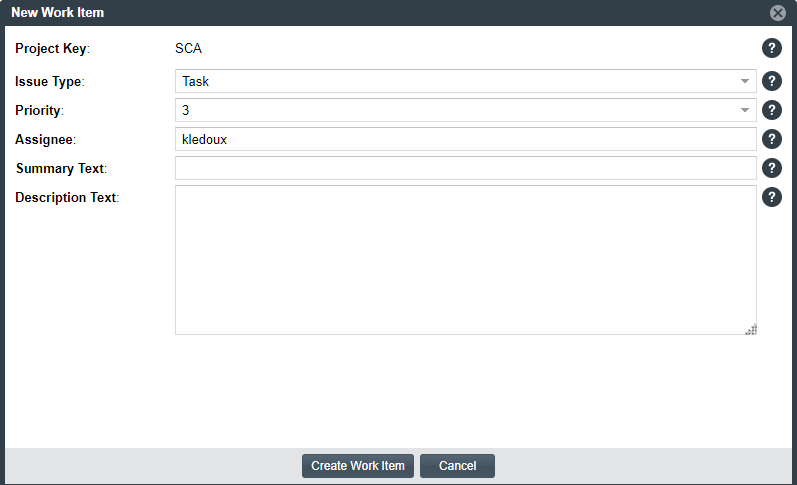
Task: Focus the empty Summary Text input
Action: coord(465,168)
